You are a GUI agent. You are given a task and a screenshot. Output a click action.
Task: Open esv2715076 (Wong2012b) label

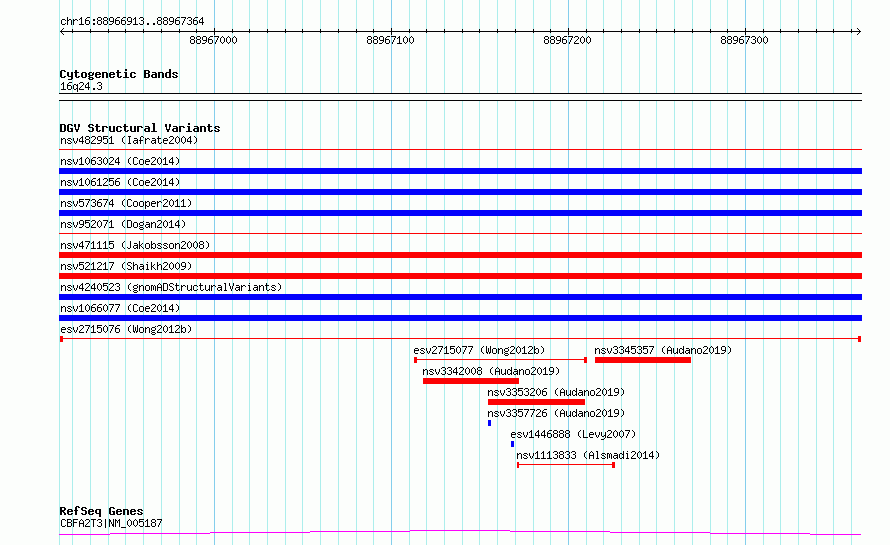[126, 329]
